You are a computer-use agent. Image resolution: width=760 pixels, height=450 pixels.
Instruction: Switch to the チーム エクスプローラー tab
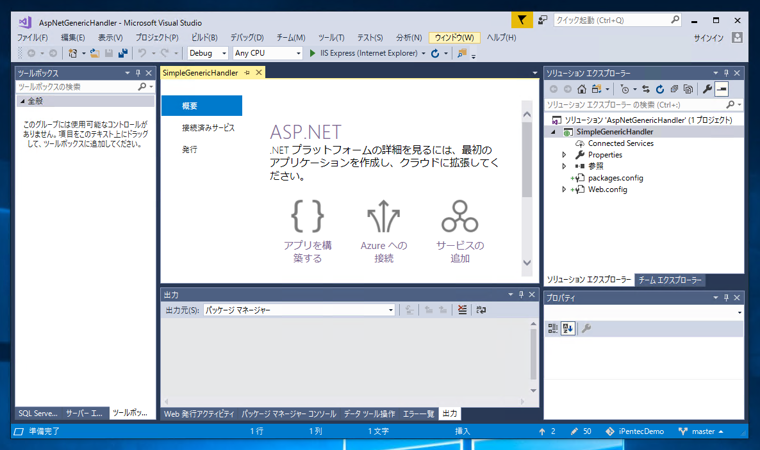click(670, 280)
